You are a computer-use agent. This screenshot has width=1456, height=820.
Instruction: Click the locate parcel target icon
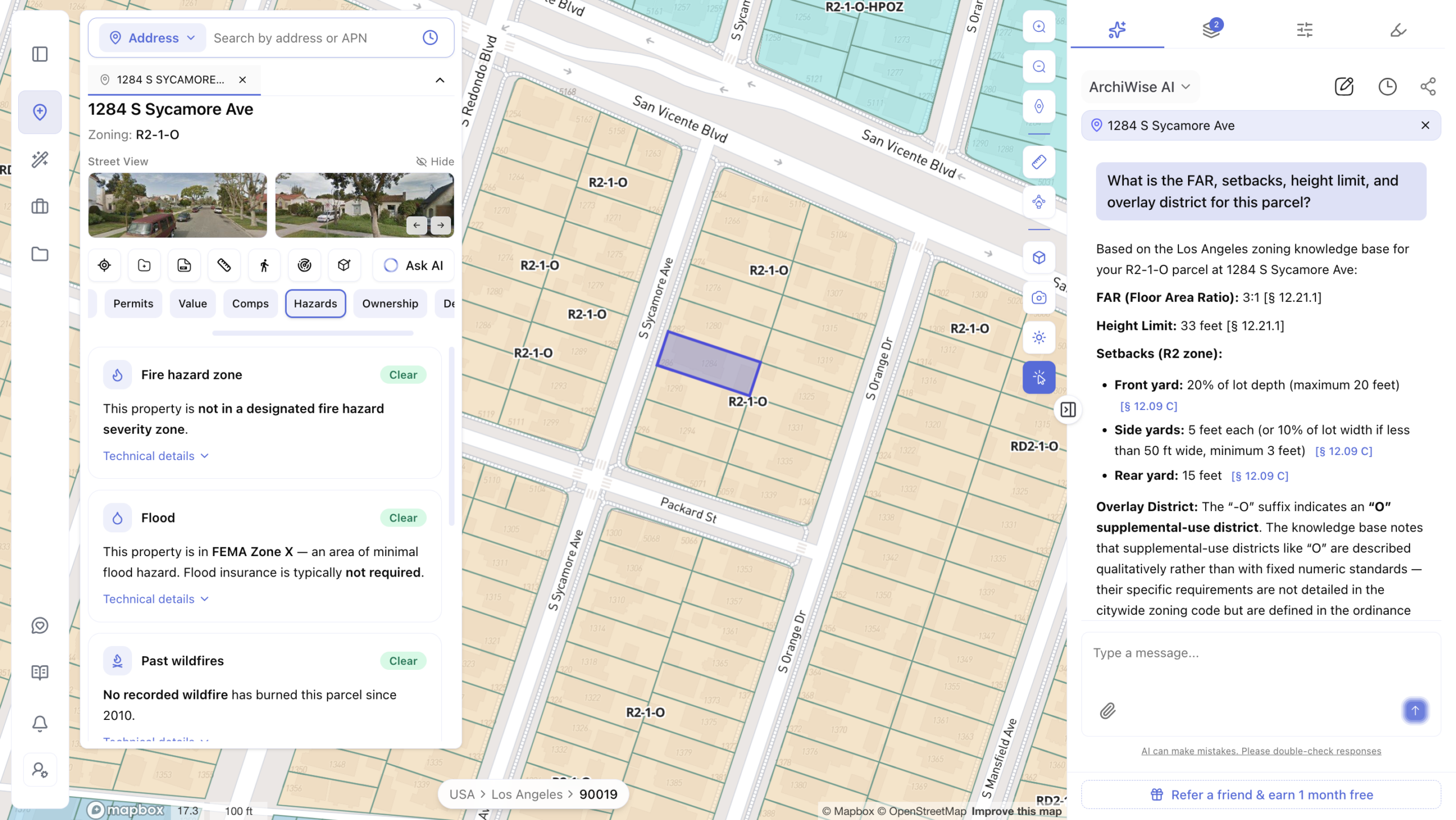104,265
